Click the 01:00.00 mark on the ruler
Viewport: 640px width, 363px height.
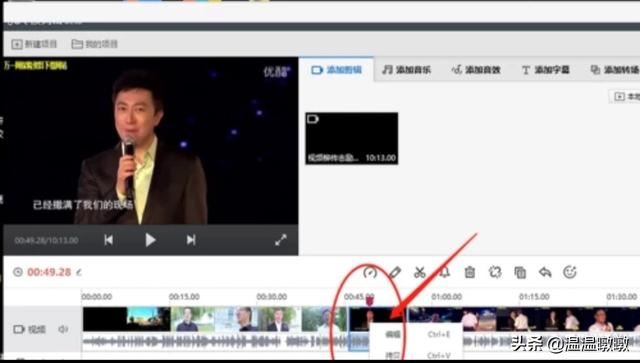(x=447, y=296)
